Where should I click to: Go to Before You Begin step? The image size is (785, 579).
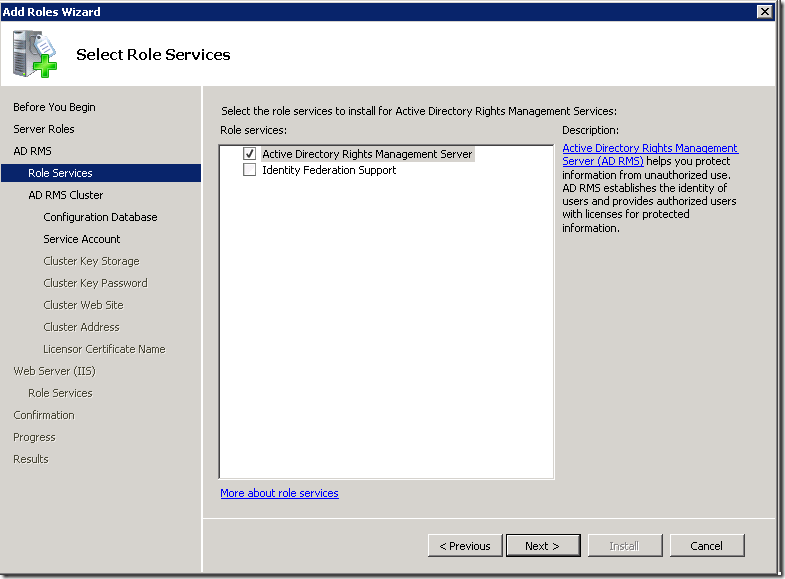54,107
